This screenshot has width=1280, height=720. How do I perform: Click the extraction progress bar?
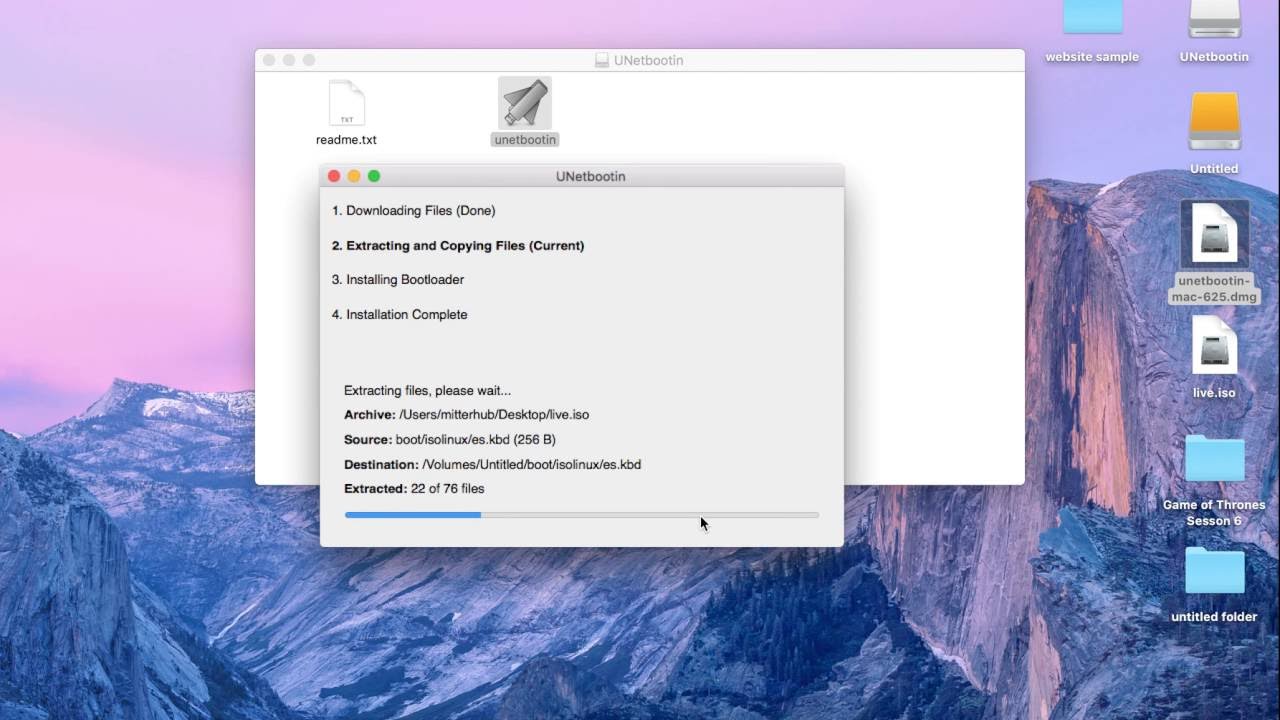pos(582,515)
